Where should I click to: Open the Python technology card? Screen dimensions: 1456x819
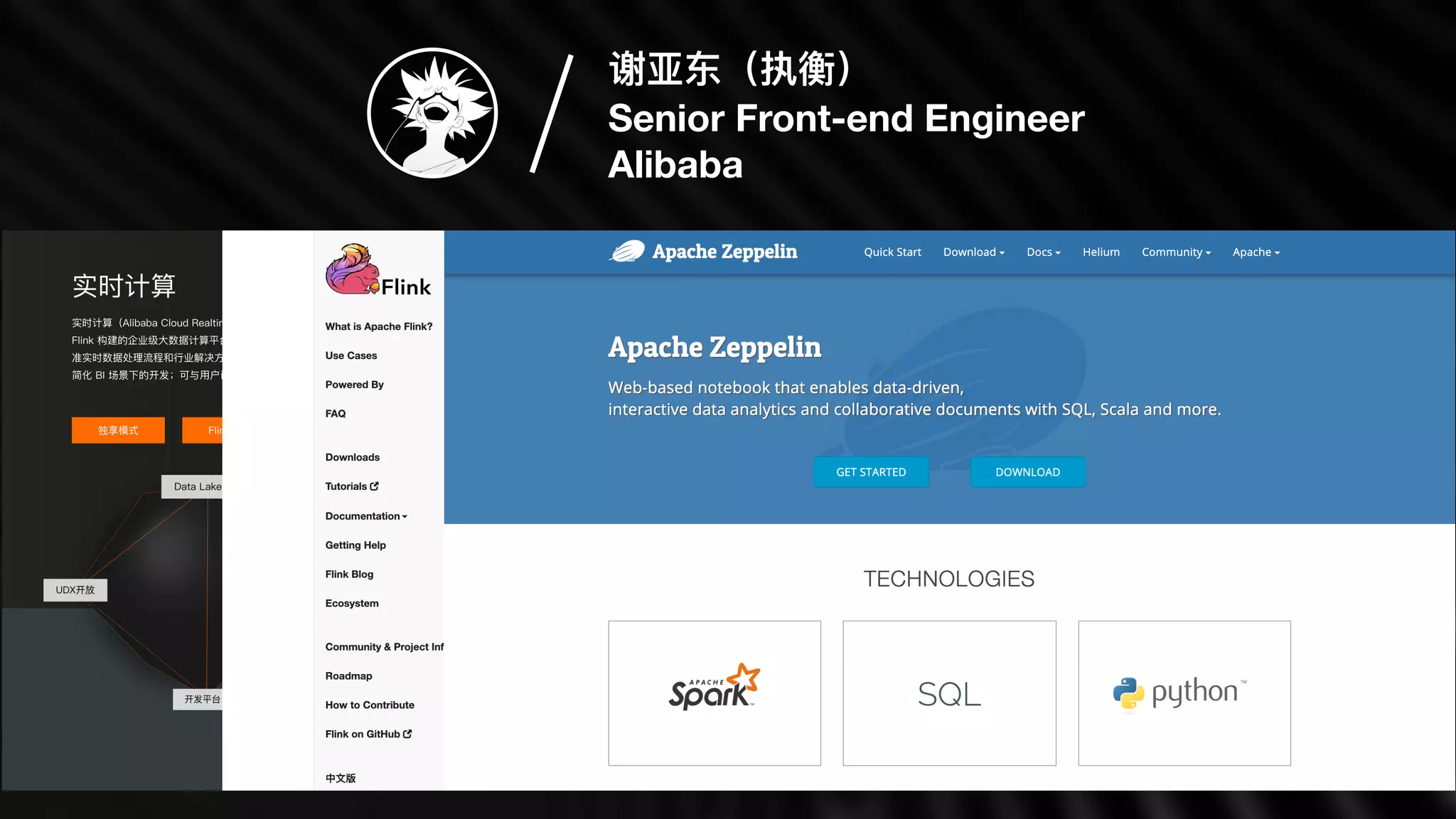point(1184,693)
